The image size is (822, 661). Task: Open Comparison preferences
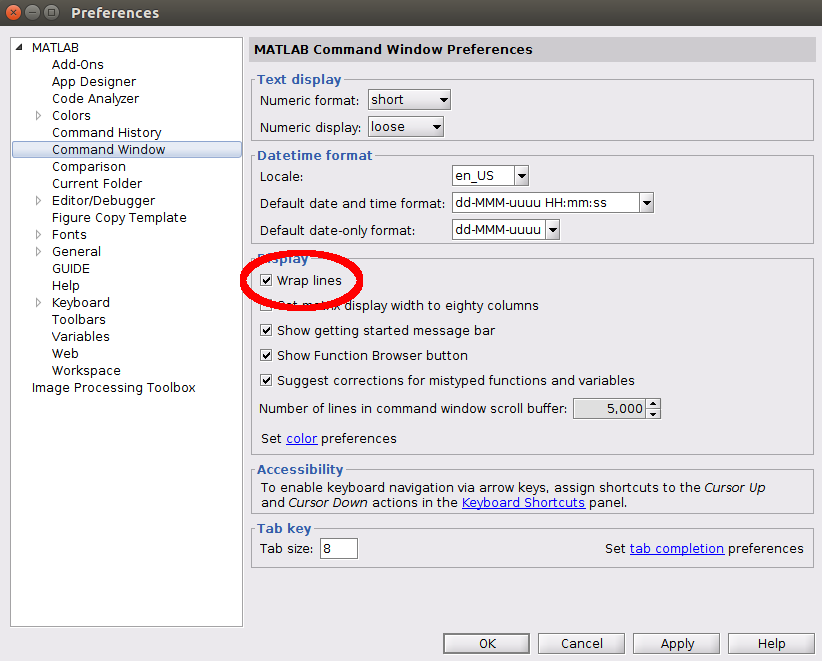89,167
